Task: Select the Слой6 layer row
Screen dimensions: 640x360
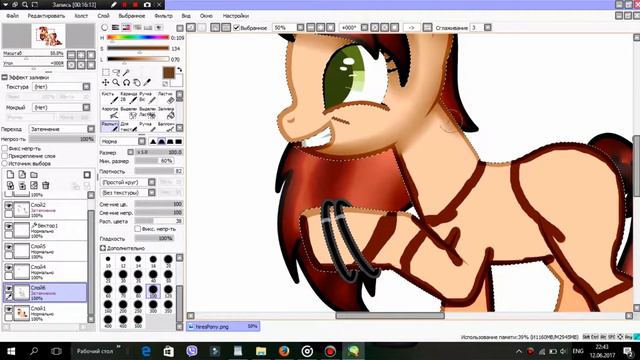Action: pos(45,293)
